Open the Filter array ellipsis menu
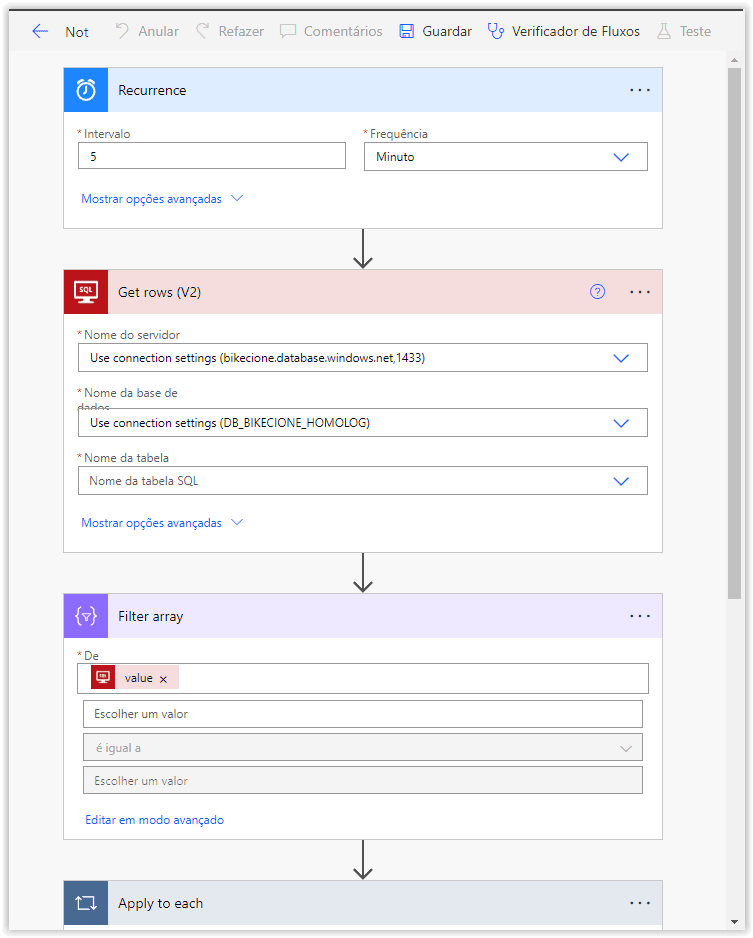The height and width of the screenshot is (938, 753). click(639, 616)
